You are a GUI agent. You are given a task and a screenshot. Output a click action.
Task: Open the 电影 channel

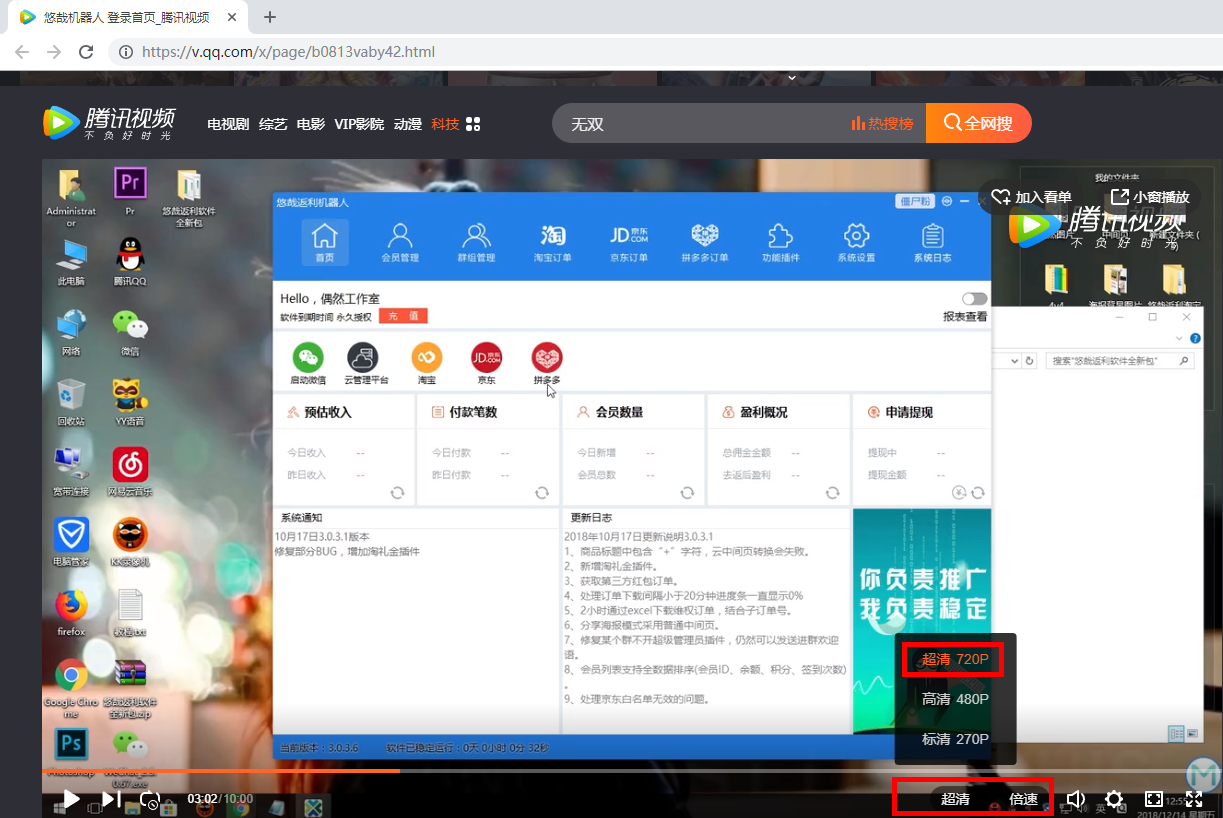pyautogui.click(x=311, y=124)
